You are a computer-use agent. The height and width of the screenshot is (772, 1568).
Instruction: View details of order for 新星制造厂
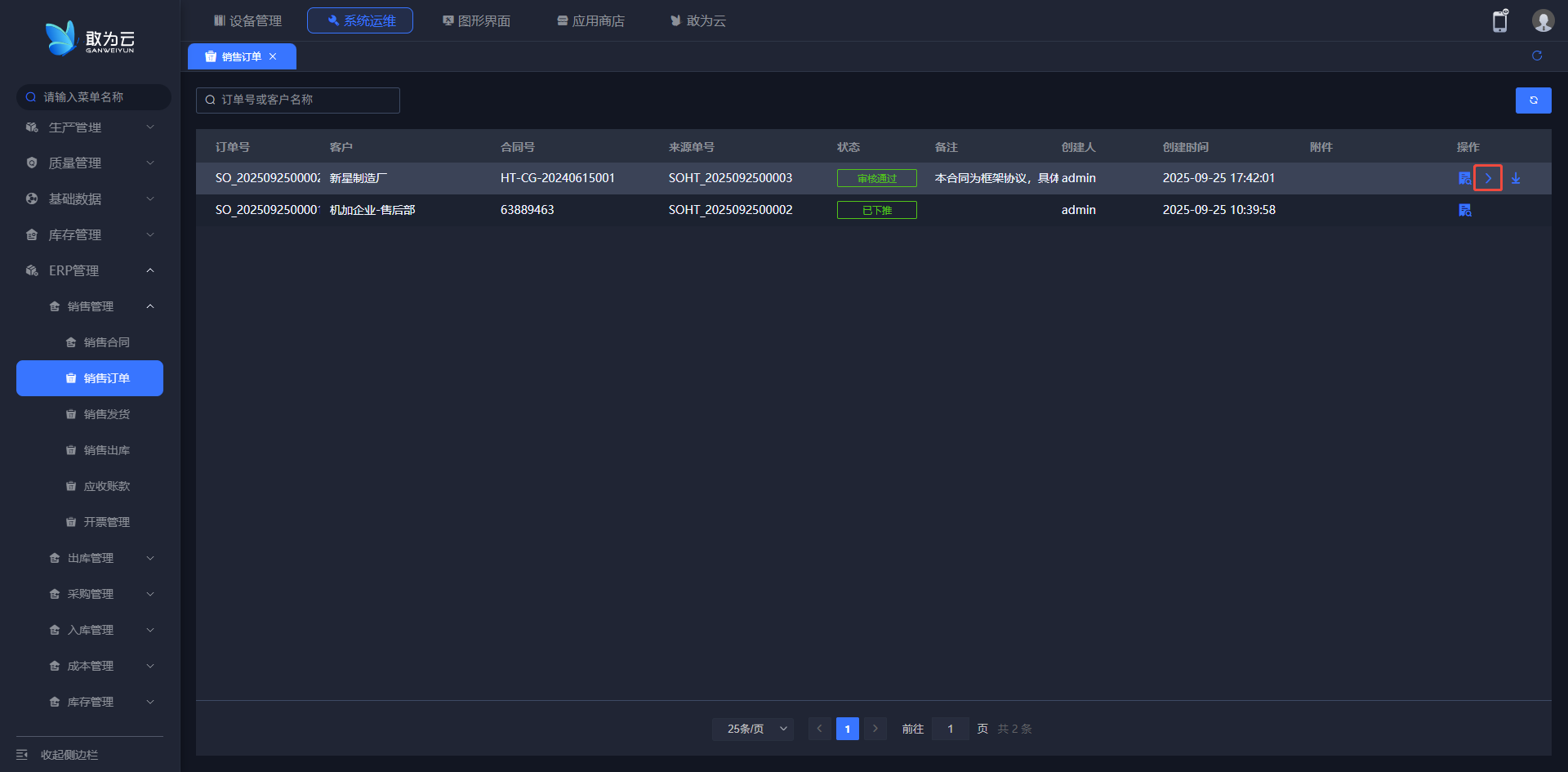[1464, 178]
